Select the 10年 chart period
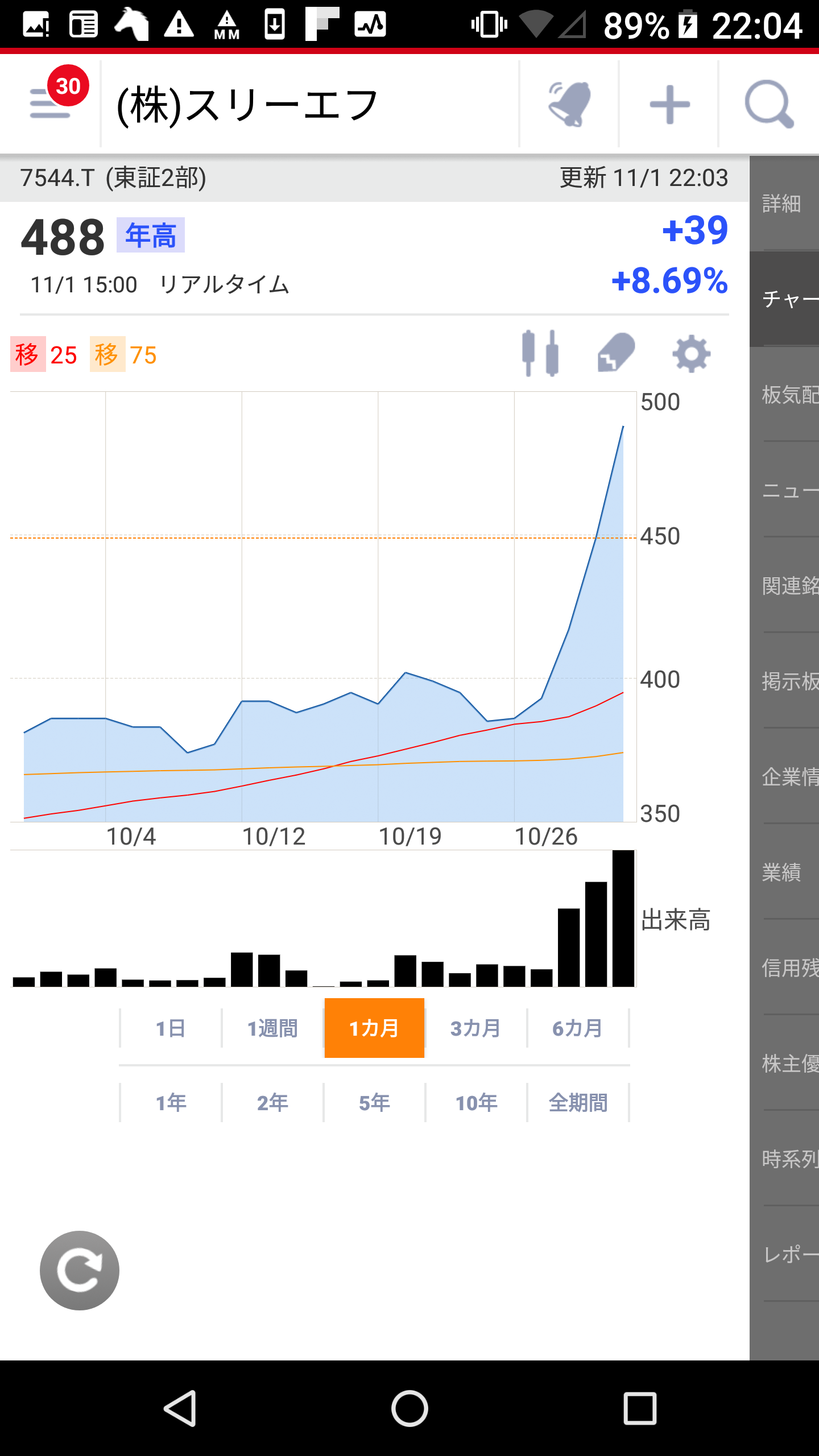819x1456 pixels. pos(476,1102)
